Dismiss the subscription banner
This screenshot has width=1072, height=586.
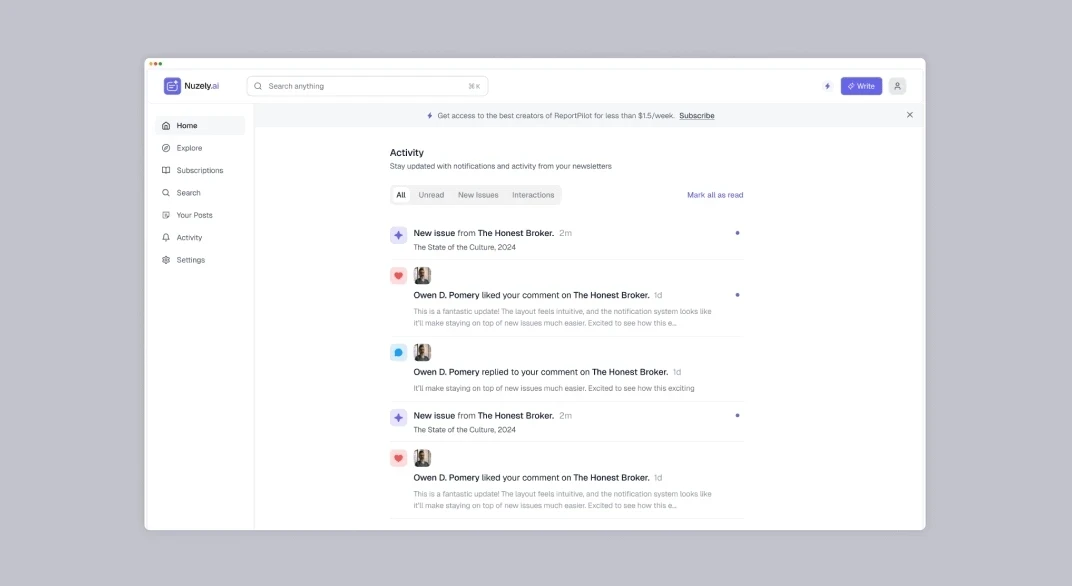coord(909,115)
